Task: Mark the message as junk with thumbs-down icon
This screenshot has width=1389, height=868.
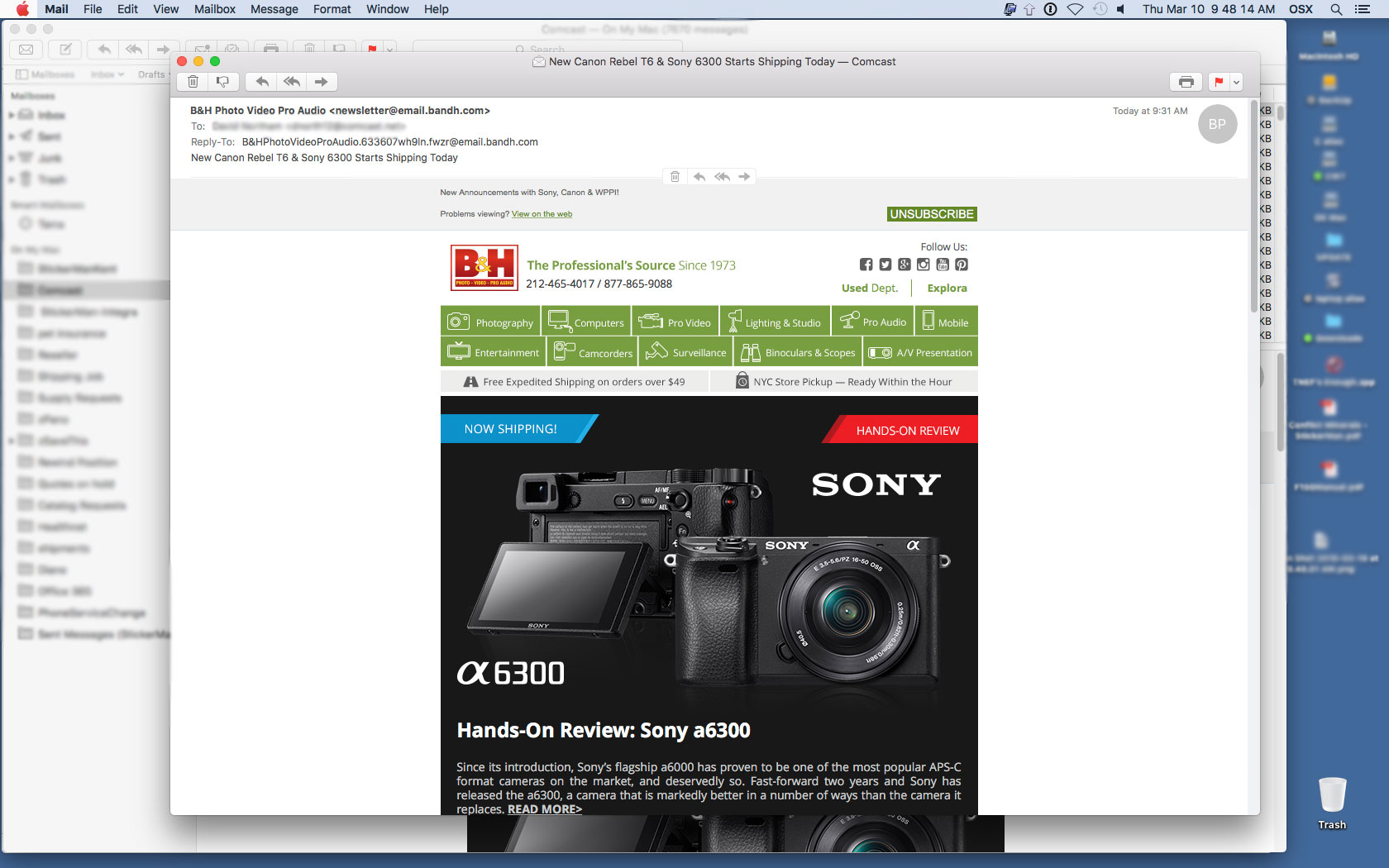Action: tap(222, 82)
